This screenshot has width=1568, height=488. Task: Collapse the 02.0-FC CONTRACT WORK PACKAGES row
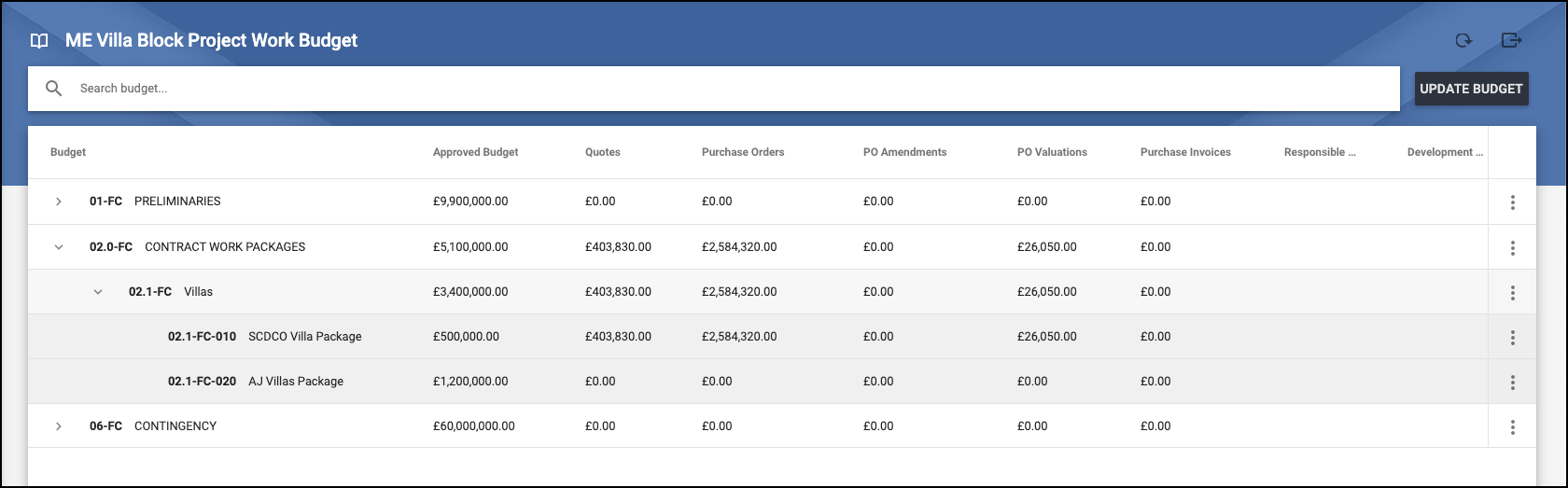point(59,247)
